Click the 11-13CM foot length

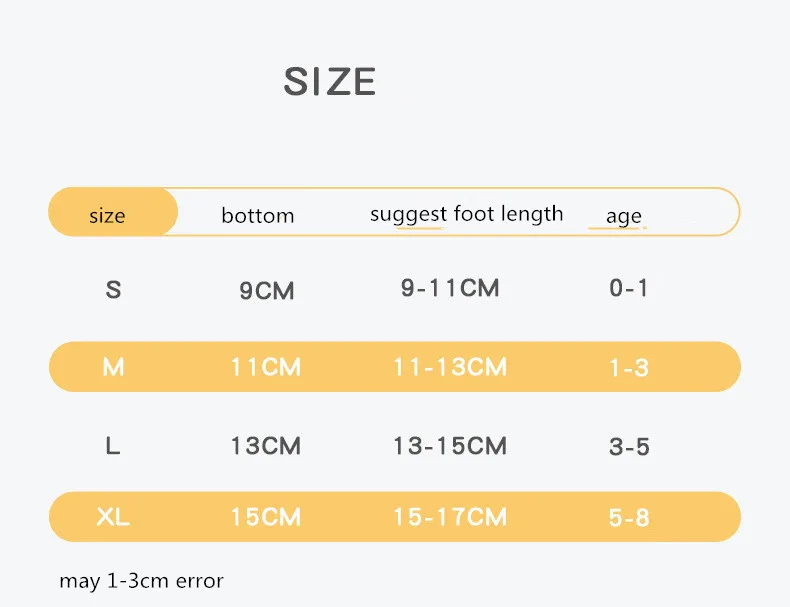(449, 367)
